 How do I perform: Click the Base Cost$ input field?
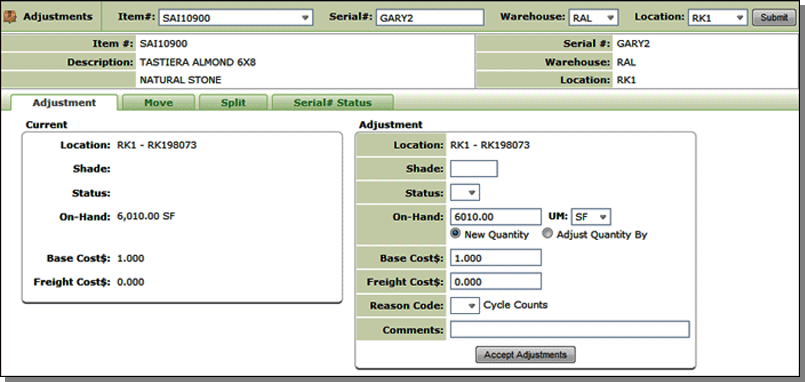pyautogui.click(x=495, y=258)
